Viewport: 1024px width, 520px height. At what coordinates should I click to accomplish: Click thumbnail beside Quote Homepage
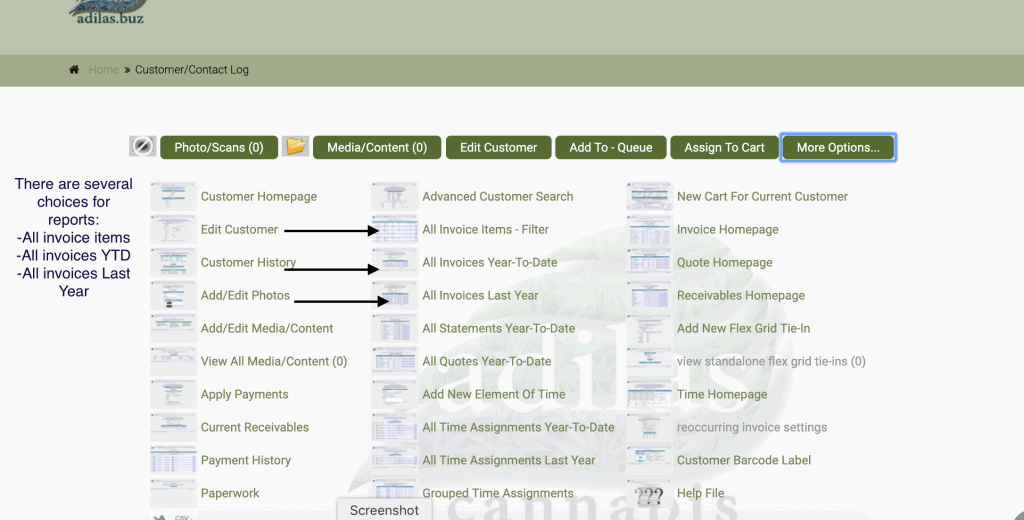tap(649, 262)
